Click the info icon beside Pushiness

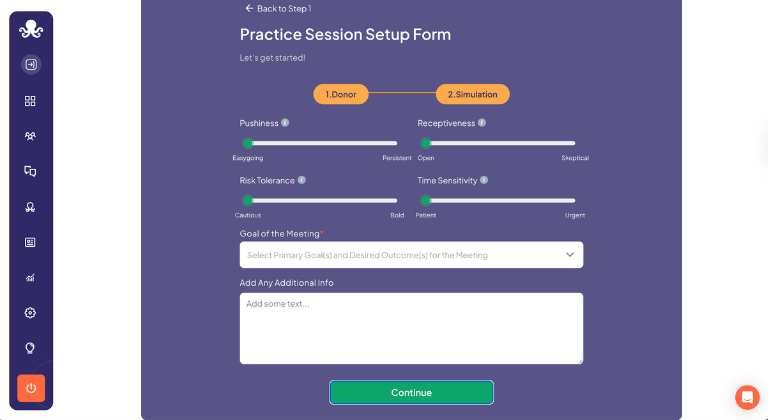285,123
